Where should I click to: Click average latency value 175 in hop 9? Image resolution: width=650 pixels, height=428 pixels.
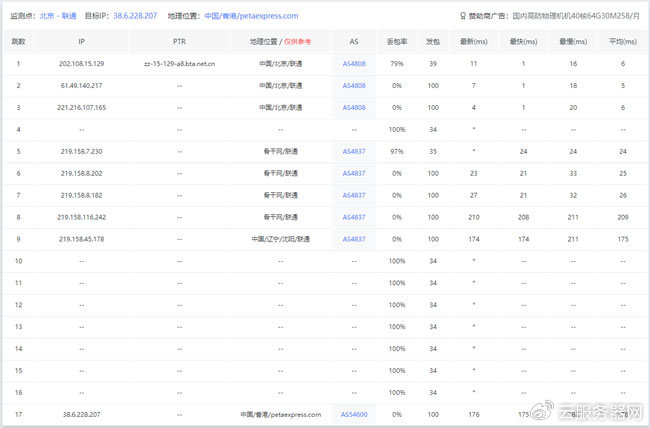(x=623, y=239)
